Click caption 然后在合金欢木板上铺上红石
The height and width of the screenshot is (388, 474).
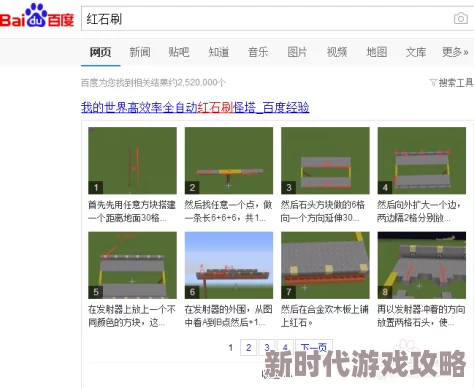pos(324,316)
